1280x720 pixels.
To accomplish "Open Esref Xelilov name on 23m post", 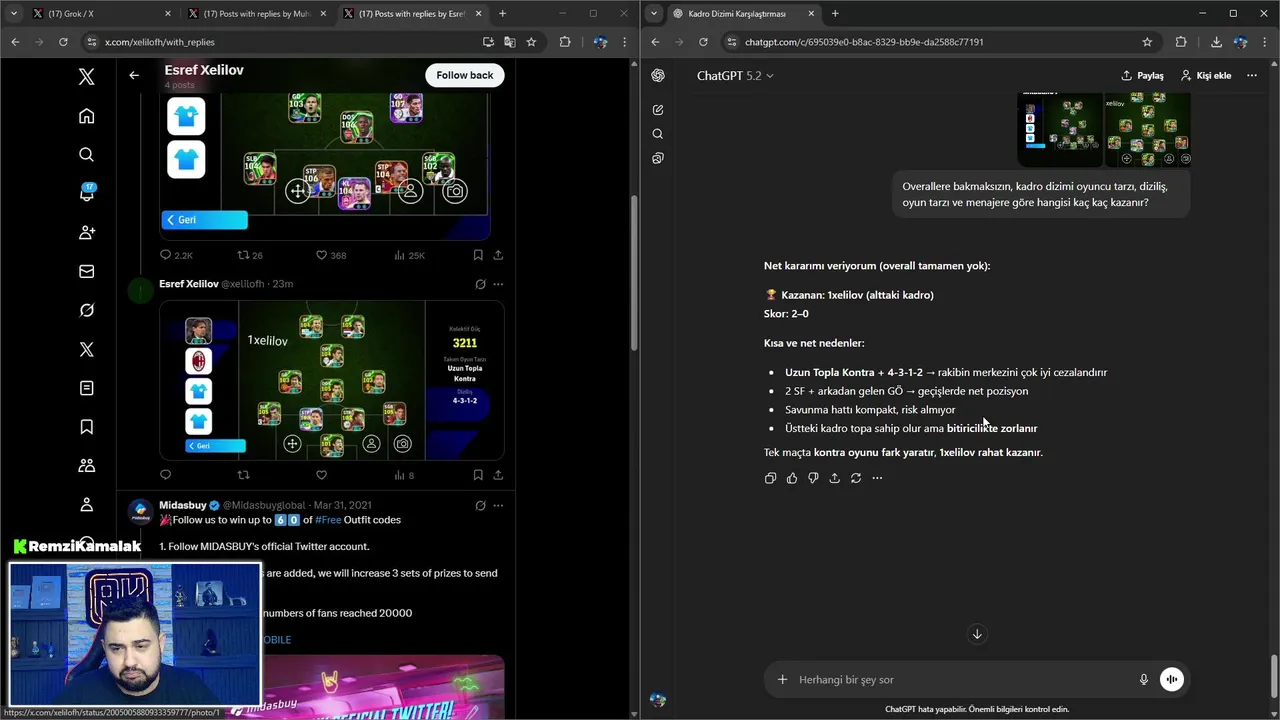I will 189,284.
